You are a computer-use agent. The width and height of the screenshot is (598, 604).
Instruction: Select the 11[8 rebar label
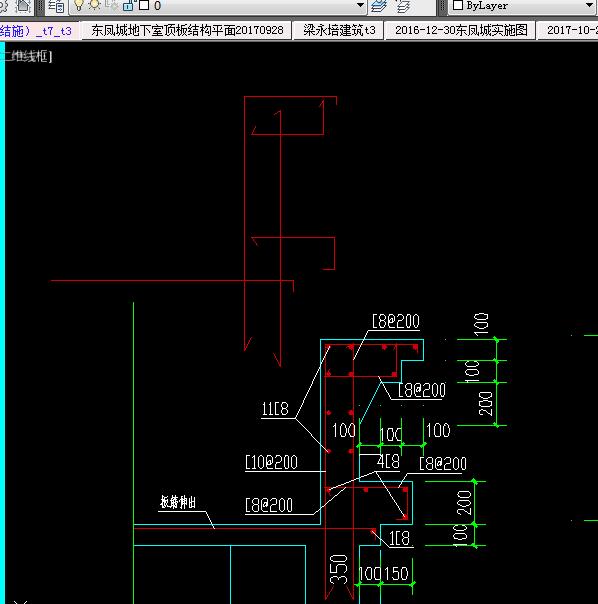(275, 409)
